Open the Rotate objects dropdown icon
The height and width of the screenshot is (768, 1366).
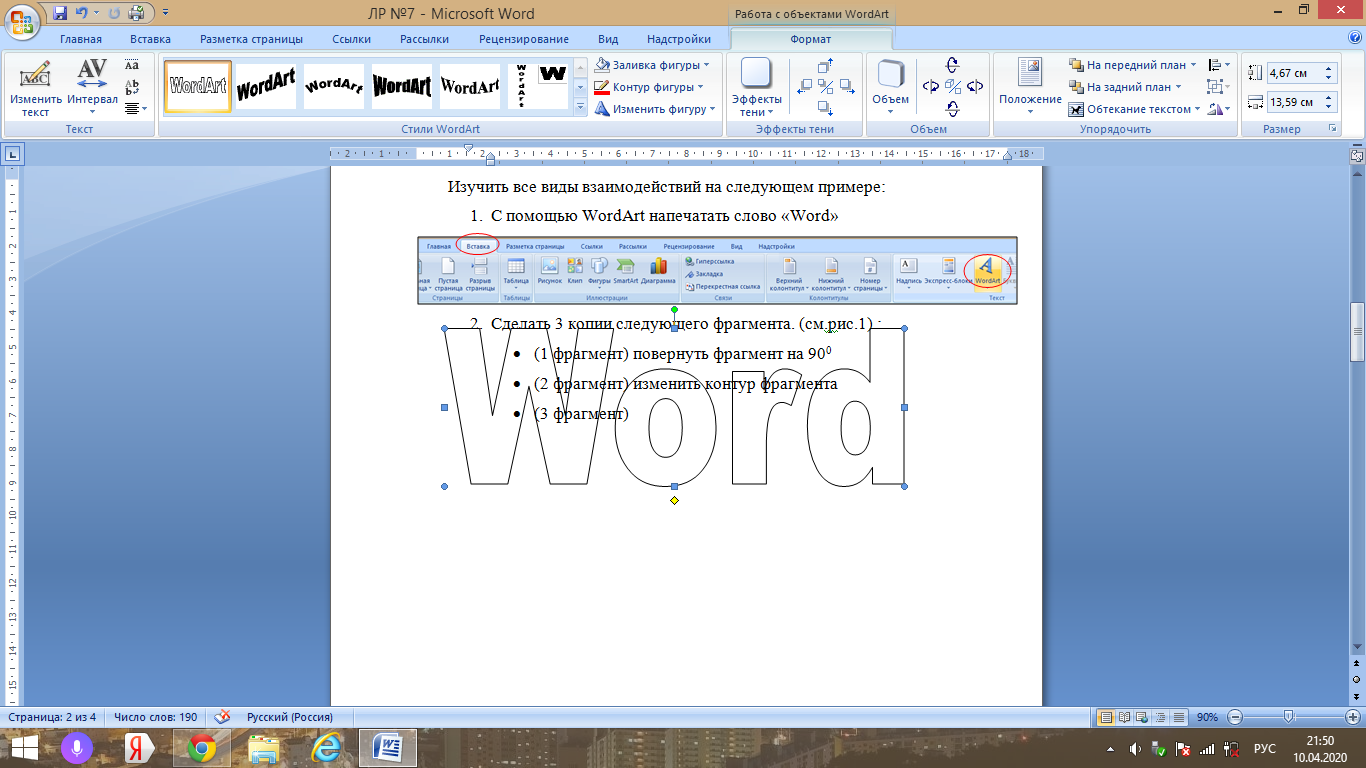click(1218, 109)
